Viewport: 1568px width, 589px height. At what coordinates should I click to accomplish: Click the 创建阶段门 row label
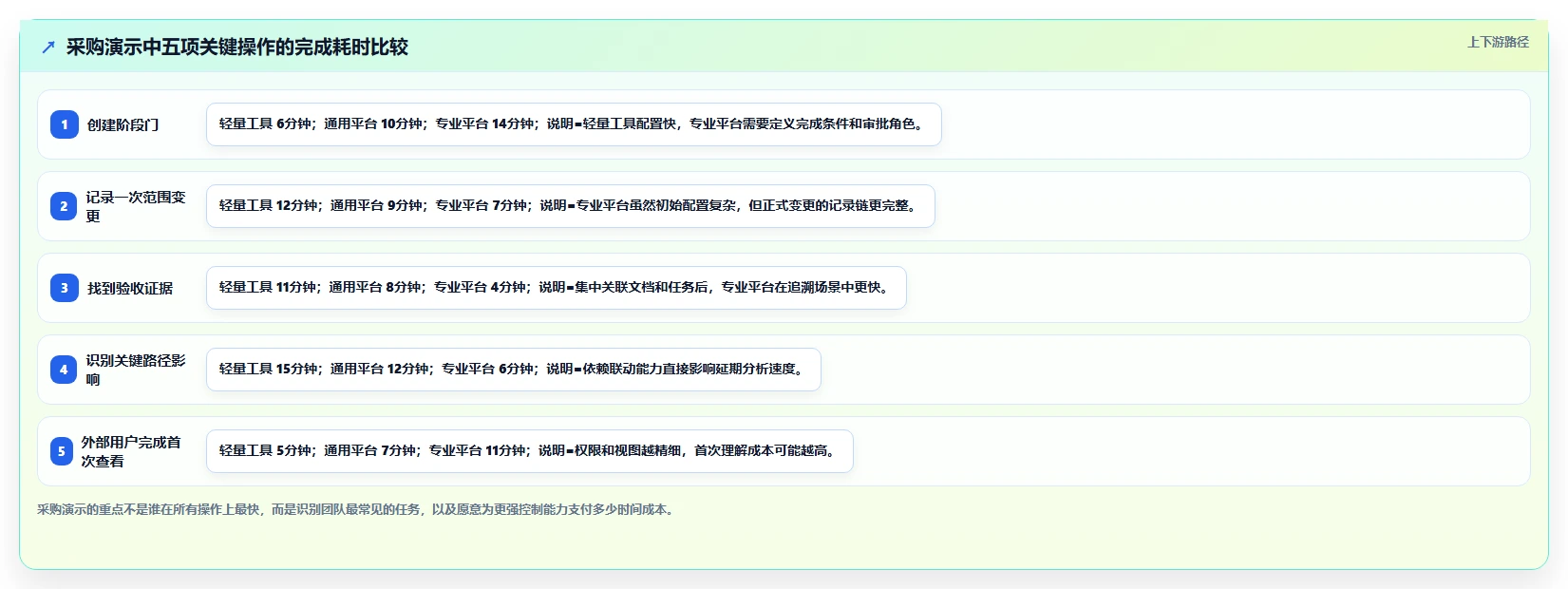(123, 124)
